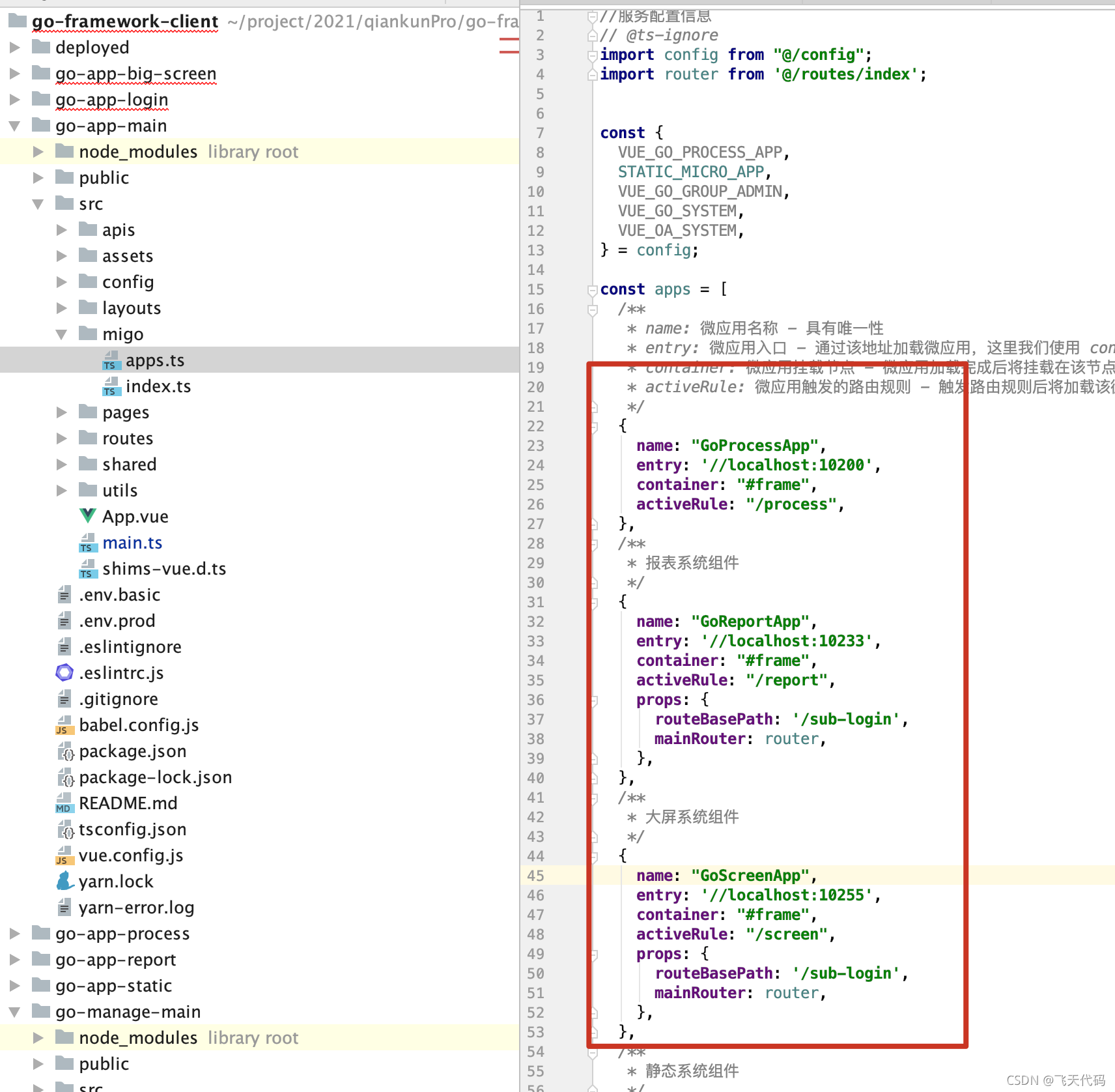Open the apps.ts TypeScript file icon

coord(111,360)
